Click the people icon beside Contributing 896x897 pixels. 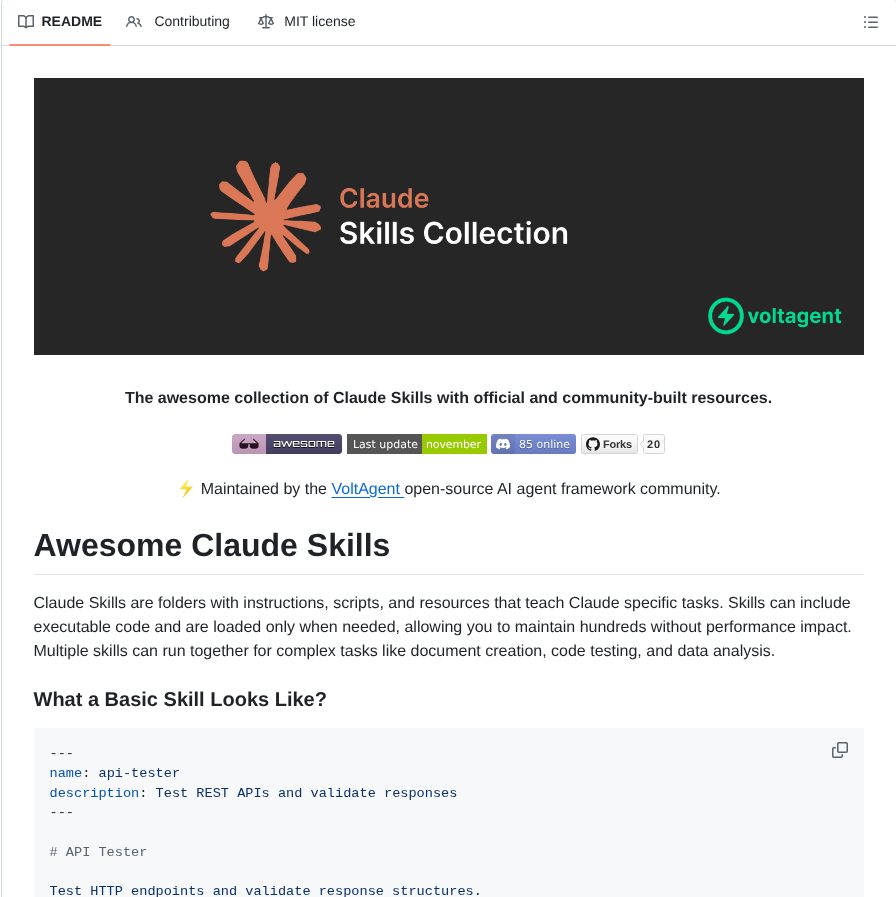click(x=133, y=21)
